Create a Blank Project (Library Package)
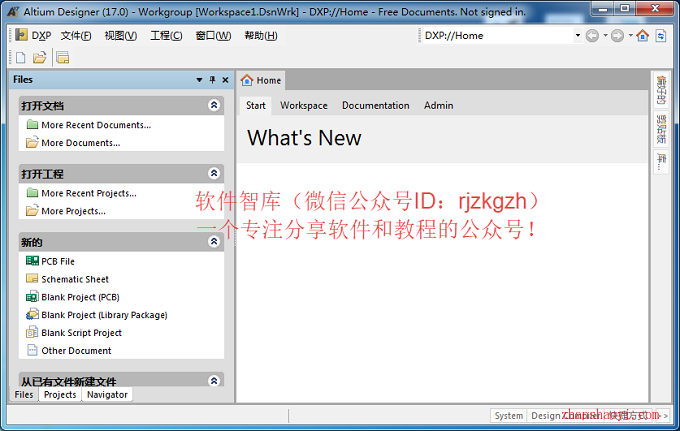This screenshot has width=680, height=431. 105,315
